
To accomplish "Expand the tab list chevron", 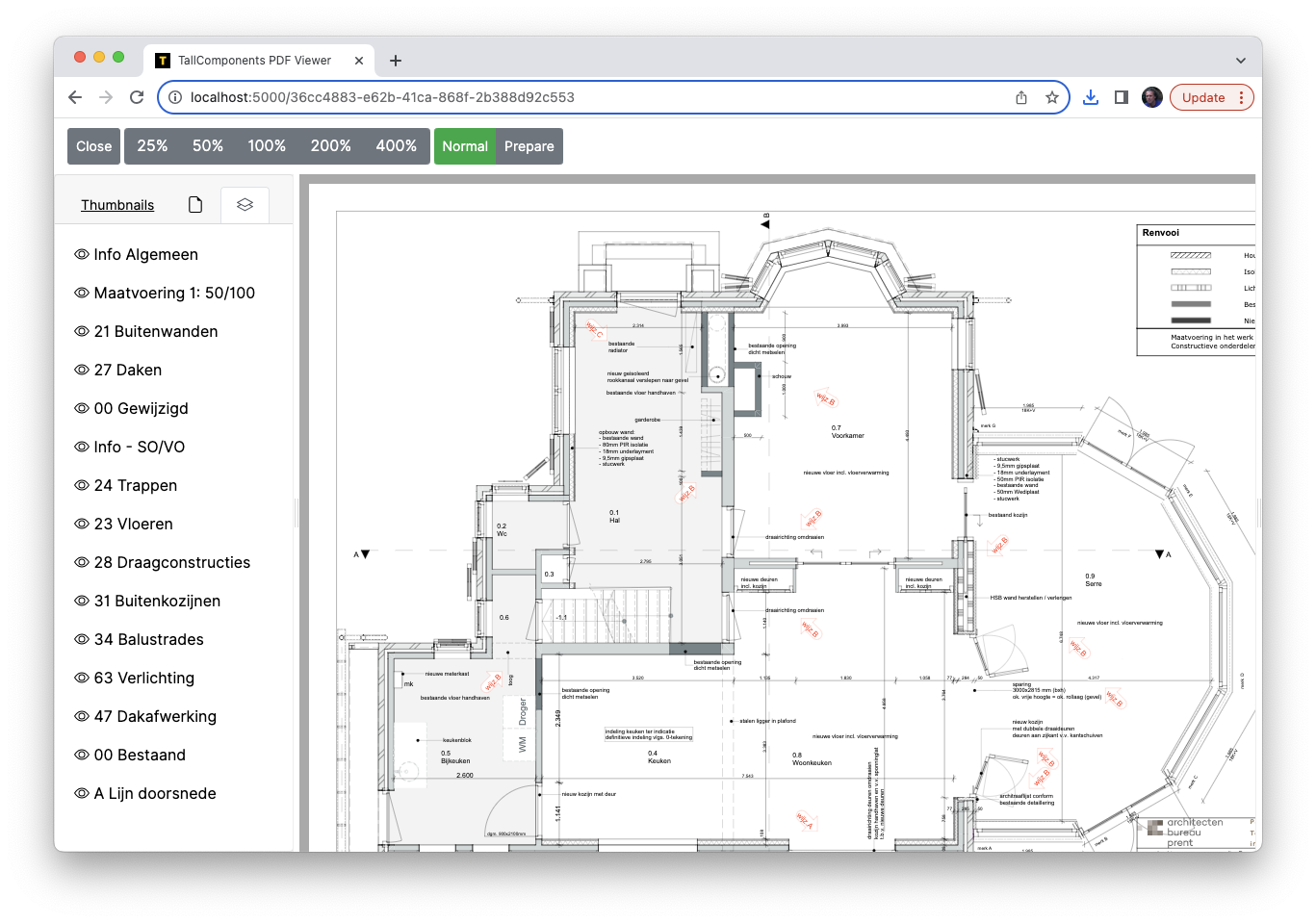I will pos(1241,60).
